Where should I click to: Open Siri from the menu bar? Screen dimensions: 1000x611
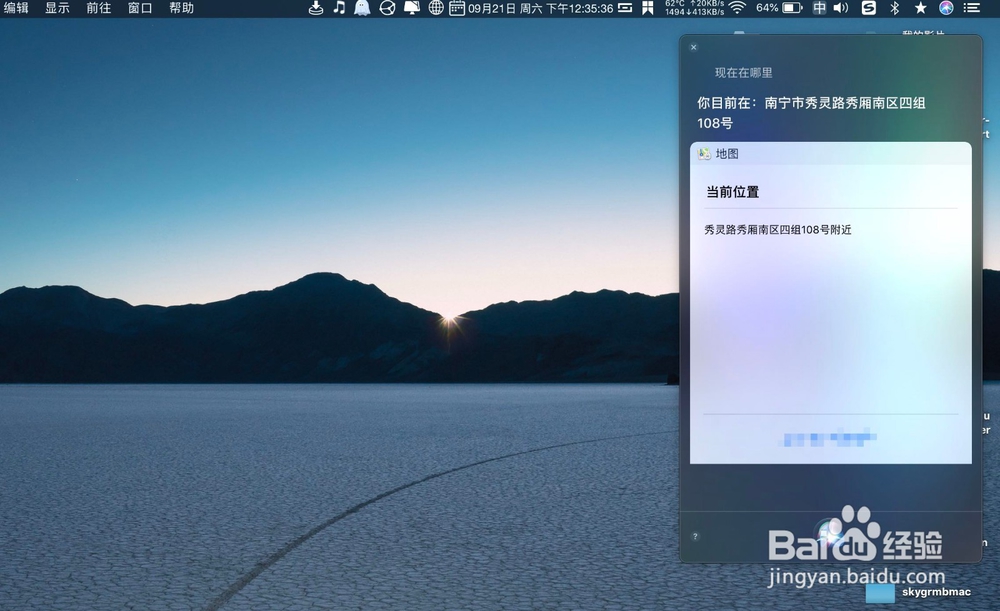949,8
